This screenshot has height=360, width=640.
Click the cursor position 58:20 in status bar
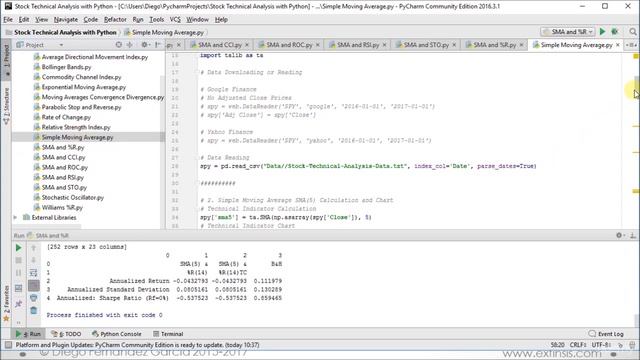(x=558, y=345)
